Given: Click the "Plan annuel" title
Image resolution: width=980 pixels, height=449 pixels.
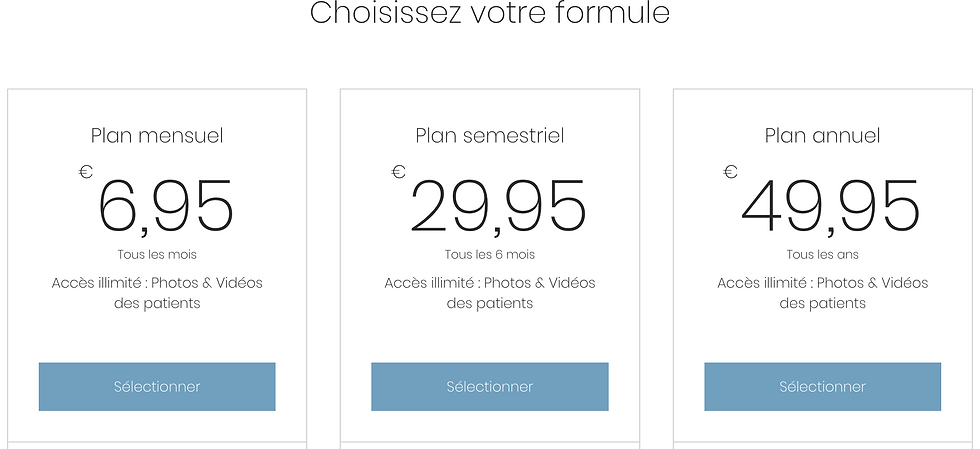Looking at the screenshot, I should [822, 136].
